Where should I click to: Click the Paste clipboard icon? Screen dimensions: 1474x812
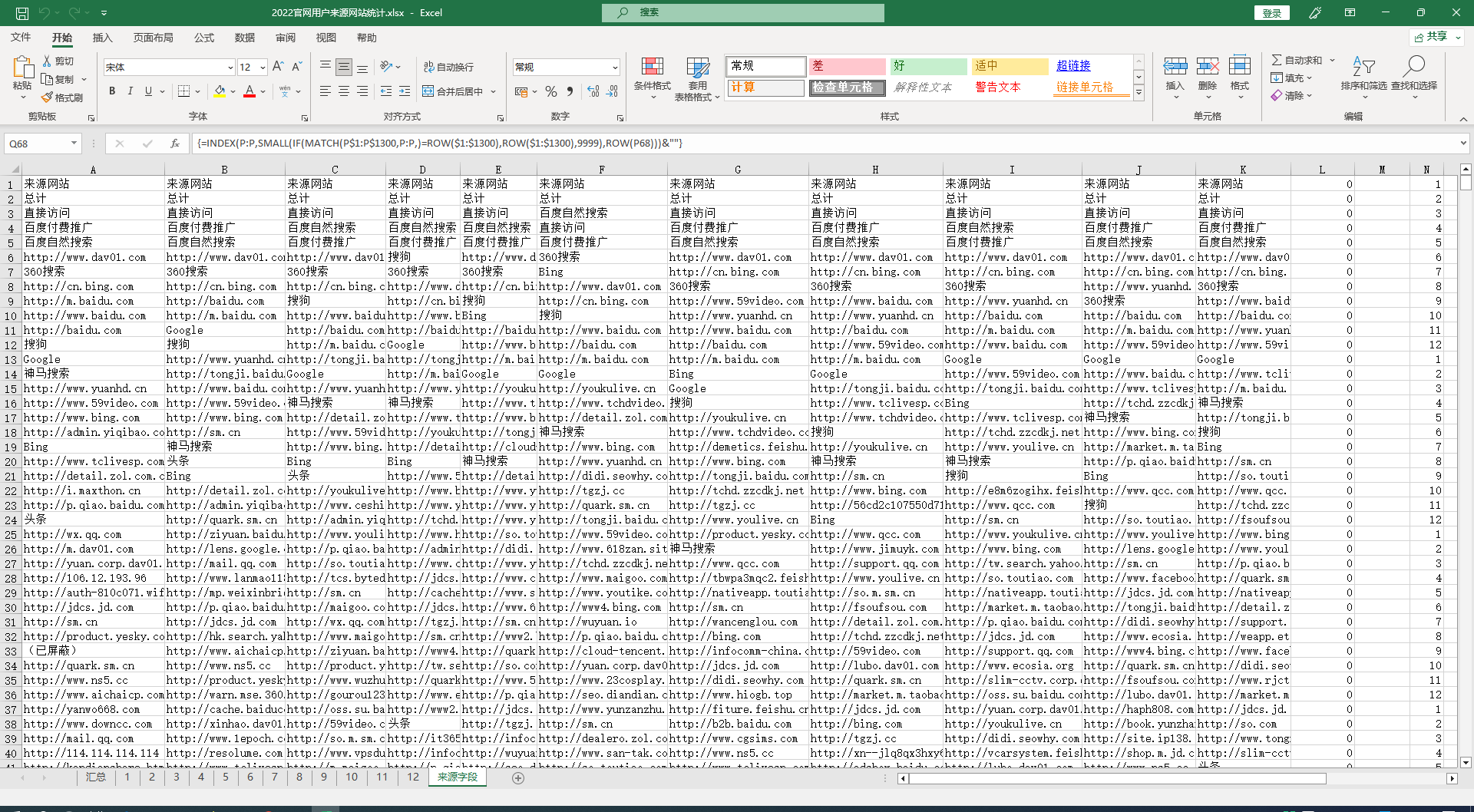pyautogui.click(x=22, y=68)
